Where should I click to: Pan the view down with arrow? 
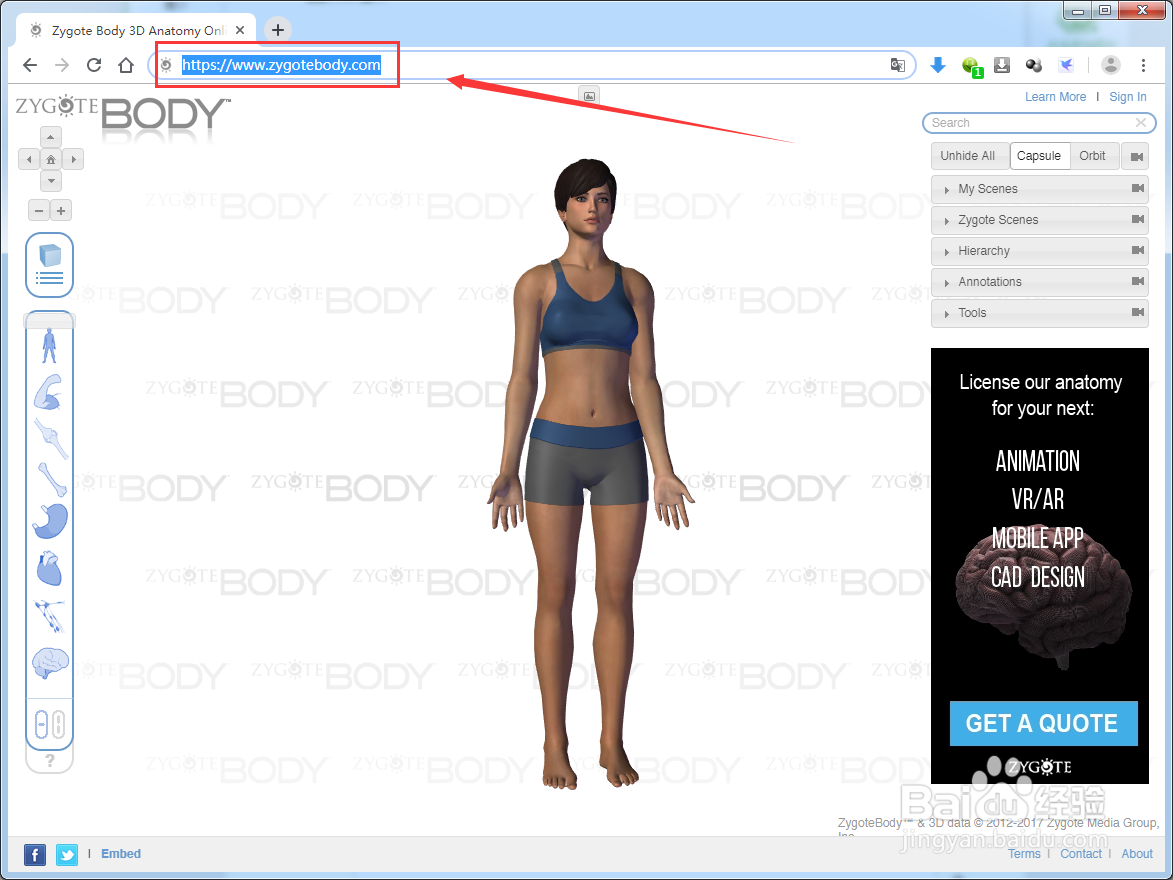50,180
